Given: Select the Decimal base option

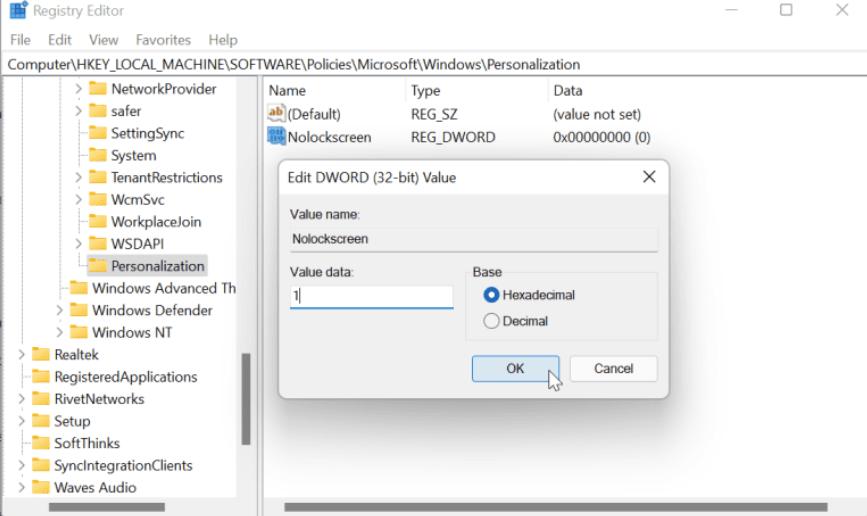Looking at the screenshot, I should [491, 321].
